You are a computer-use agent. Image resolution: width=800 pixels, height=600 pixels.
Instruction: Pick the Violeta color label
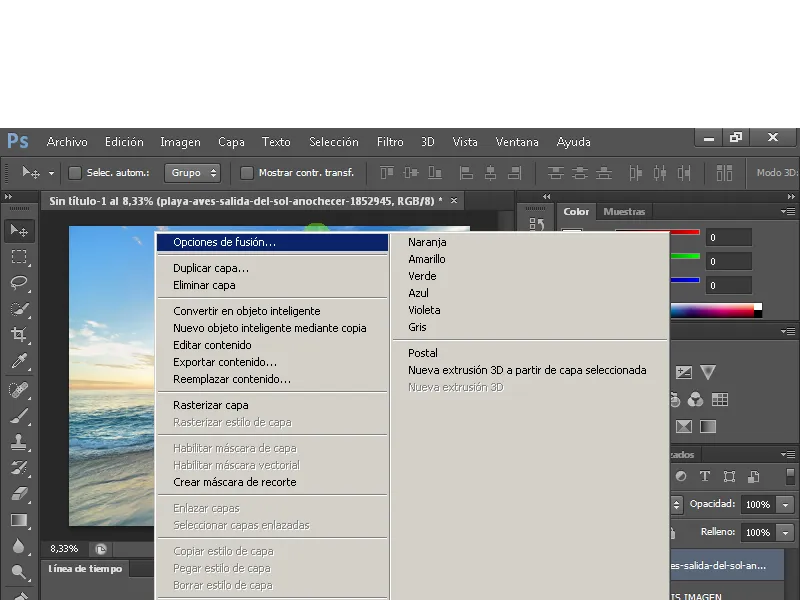[x=530, y=310]
